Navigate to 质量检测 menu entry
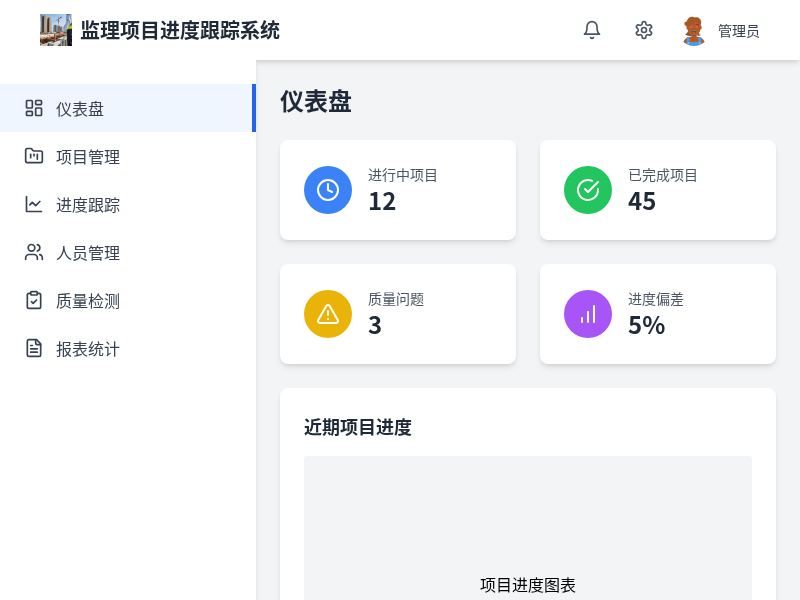This screenshot has width=800, height=600. (128, 301)
